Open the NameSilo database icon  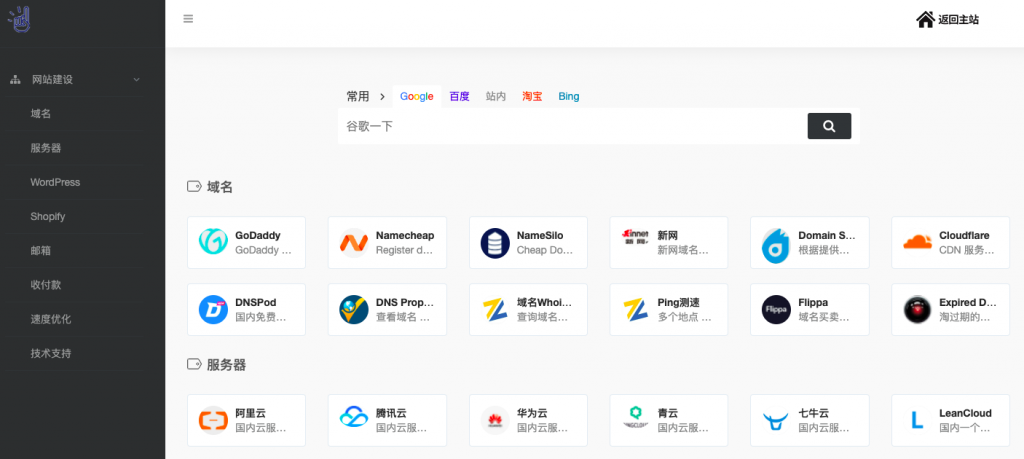(495, 242)
